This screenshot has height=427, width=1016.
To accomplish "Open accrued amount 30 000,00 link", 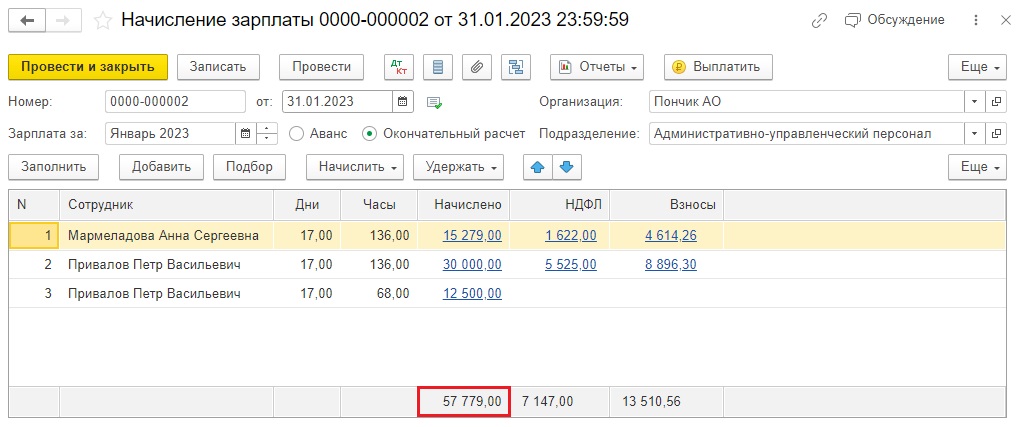I will pos(472,264).
